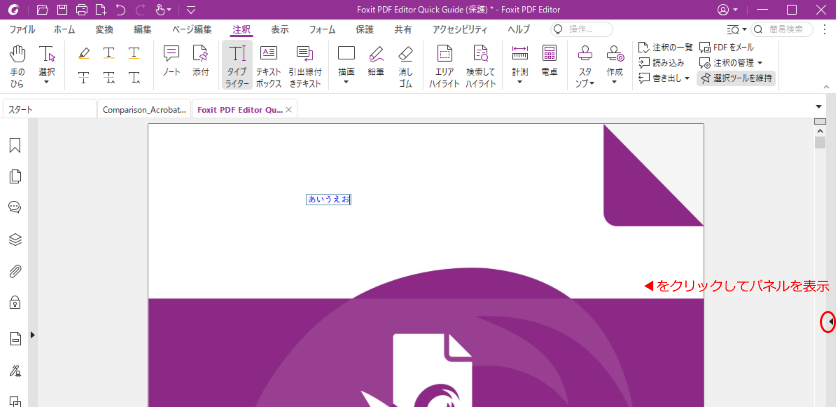Open the Security lock panel
The width and height of the screenshot is (836, 407).
click(15, 302)
